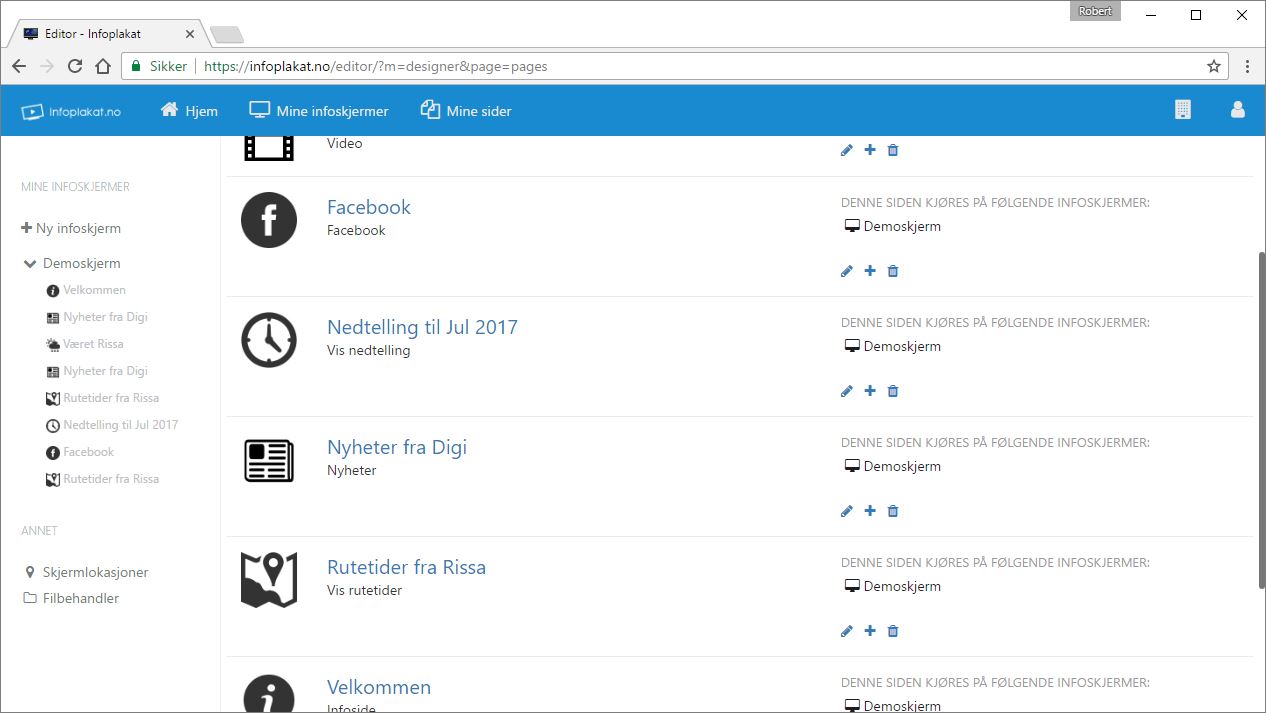The height and width of the screenshot is (713, 1266).
Task: Open Mine sider in the top navigation
Action: 466,111
